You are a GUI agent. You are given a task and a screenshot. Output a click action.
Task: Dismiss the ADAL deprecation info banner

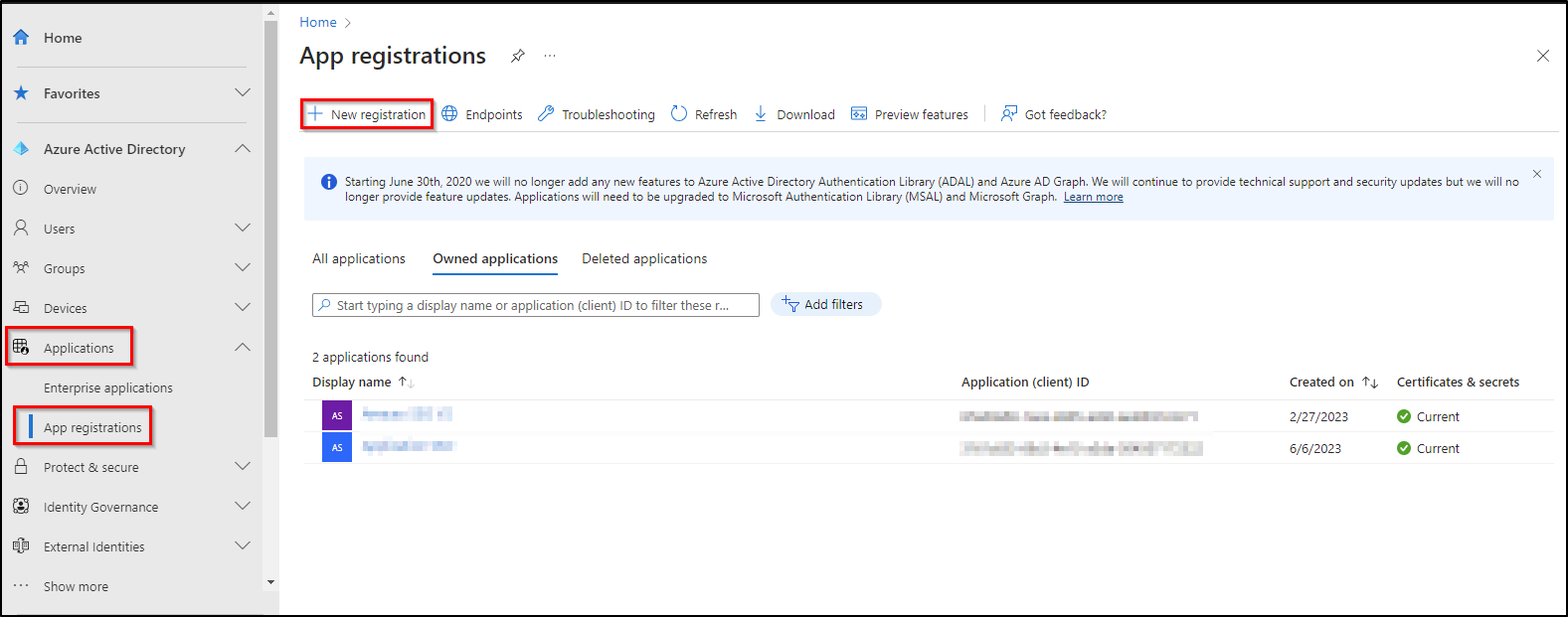(x=1536, y=174)
